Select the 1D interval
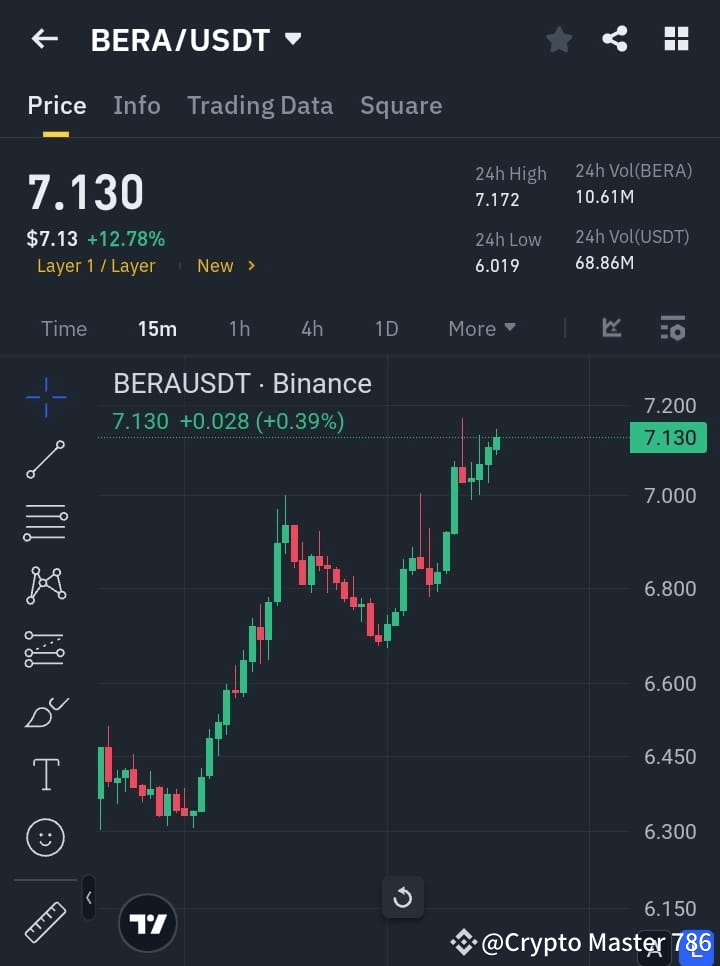 tap(387, 328)
